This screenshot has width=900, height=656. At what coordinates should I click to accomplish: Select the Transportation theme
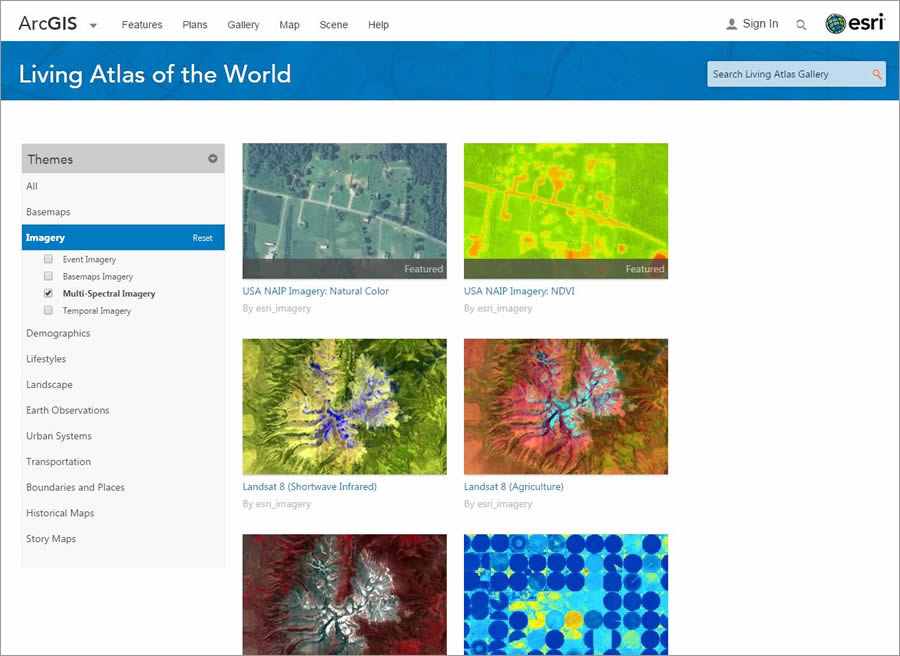[x=59, y=461]
